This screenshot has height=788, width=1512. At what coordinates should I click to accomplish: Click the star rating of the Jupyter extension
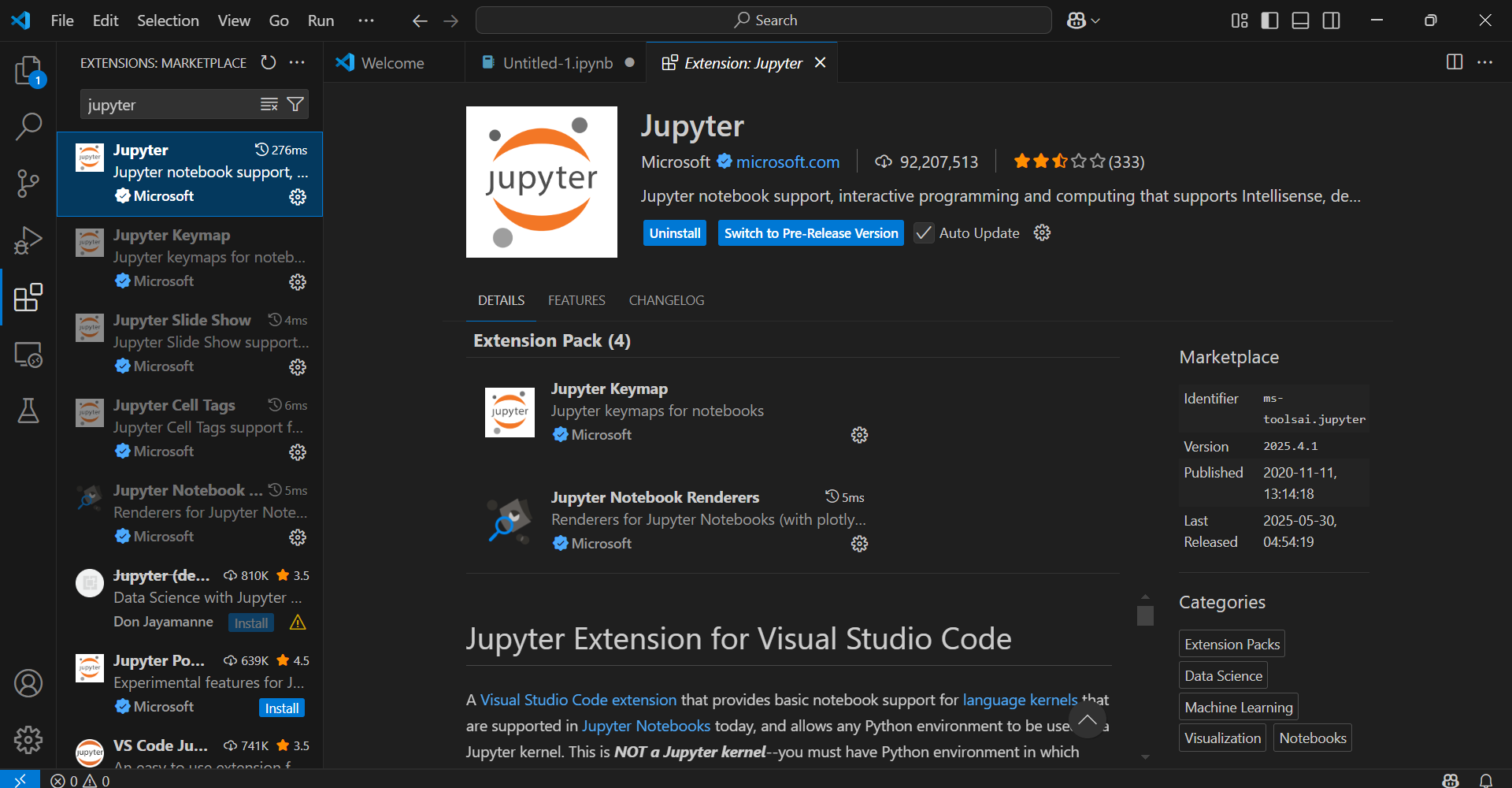(1079, 162)
